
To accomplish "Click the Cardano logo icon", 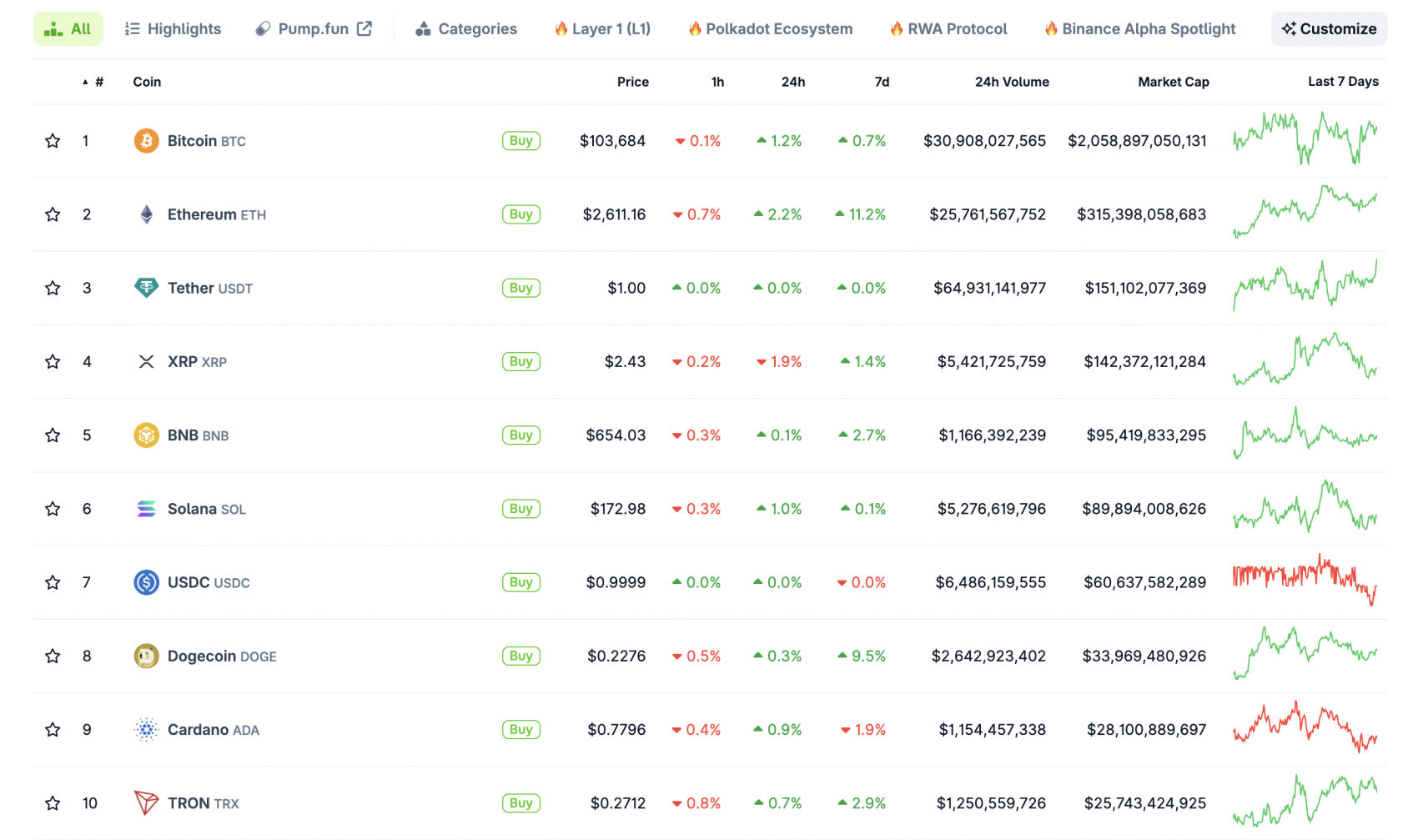I will pyautogui.click(x=146, y=729).
